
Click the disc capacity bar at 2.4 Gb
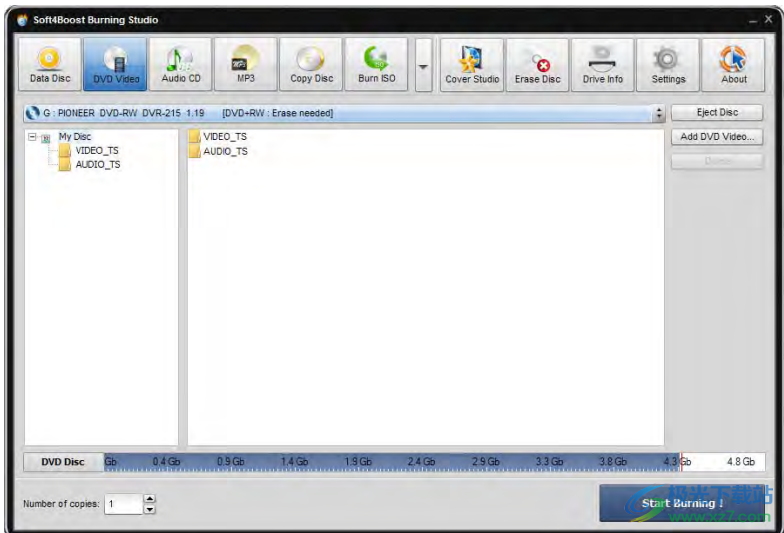point(421,462)
